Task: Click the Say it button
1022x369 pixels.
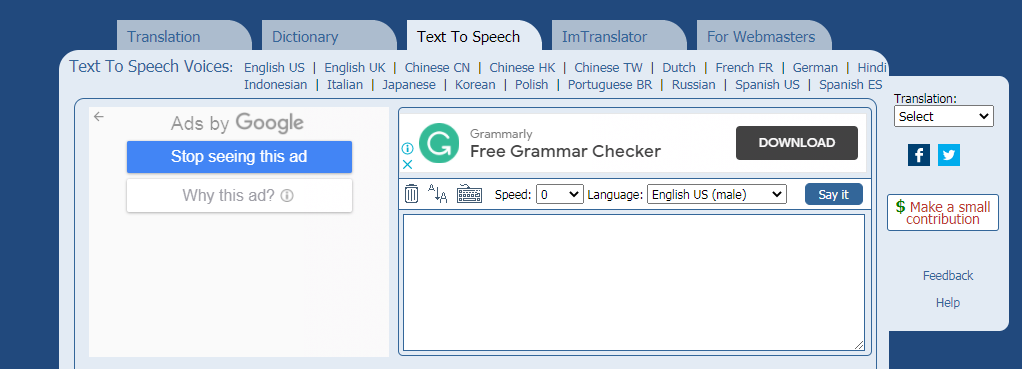Action: coord(834,194)
